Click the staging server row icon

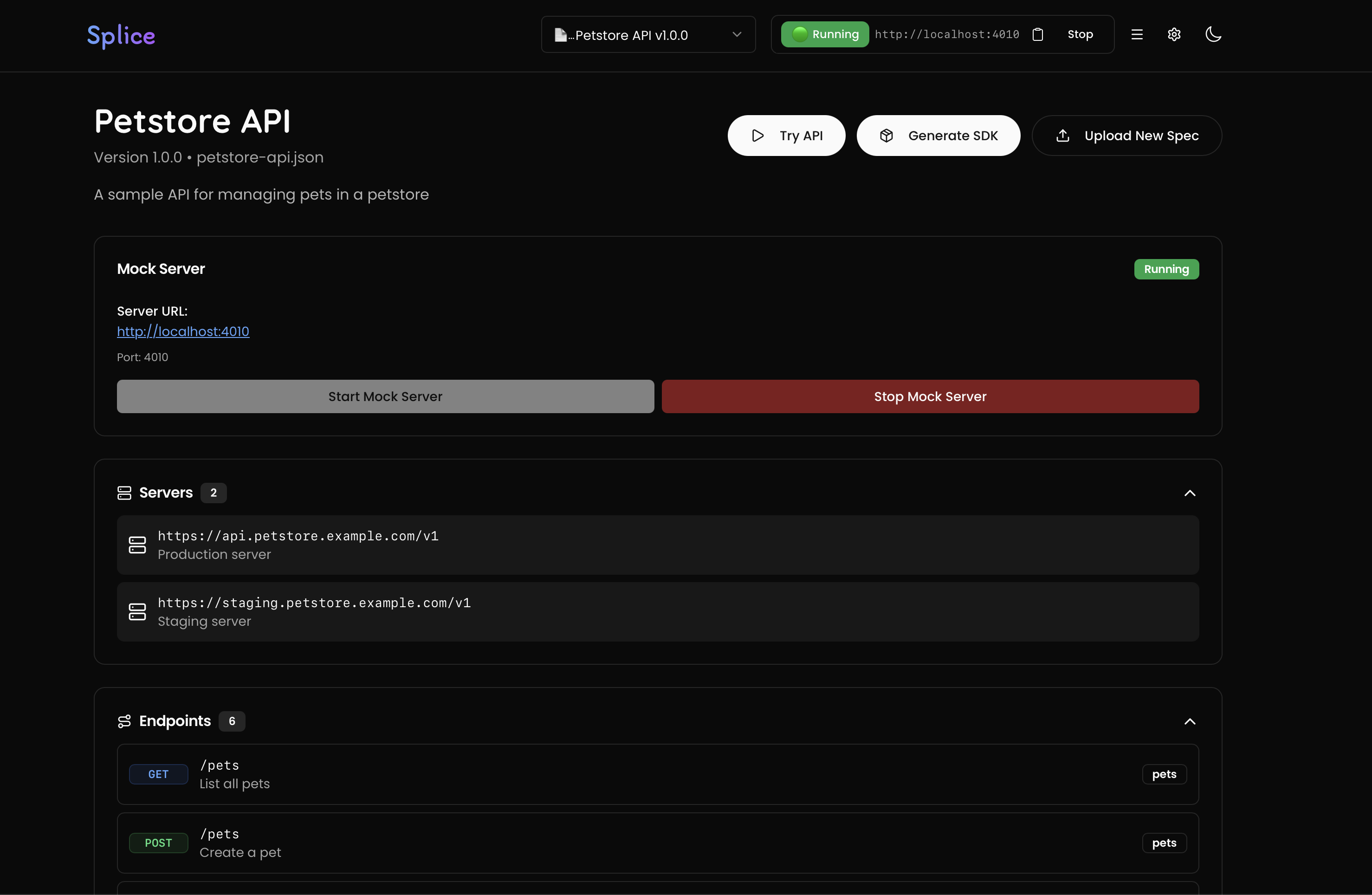pyautogui.click(x=137, y=612)
